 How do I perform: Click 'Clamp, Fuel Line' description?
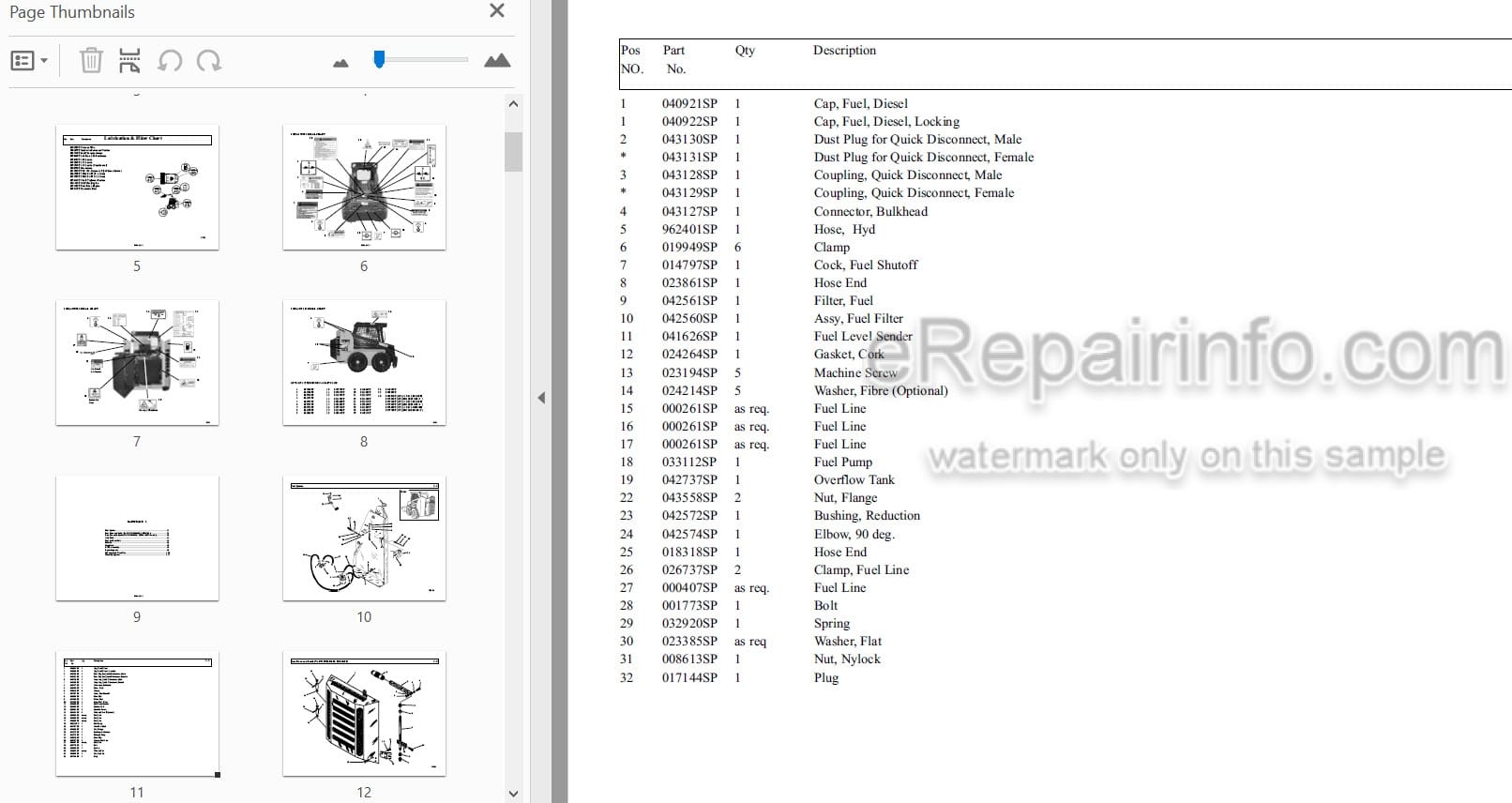(861, 570)
